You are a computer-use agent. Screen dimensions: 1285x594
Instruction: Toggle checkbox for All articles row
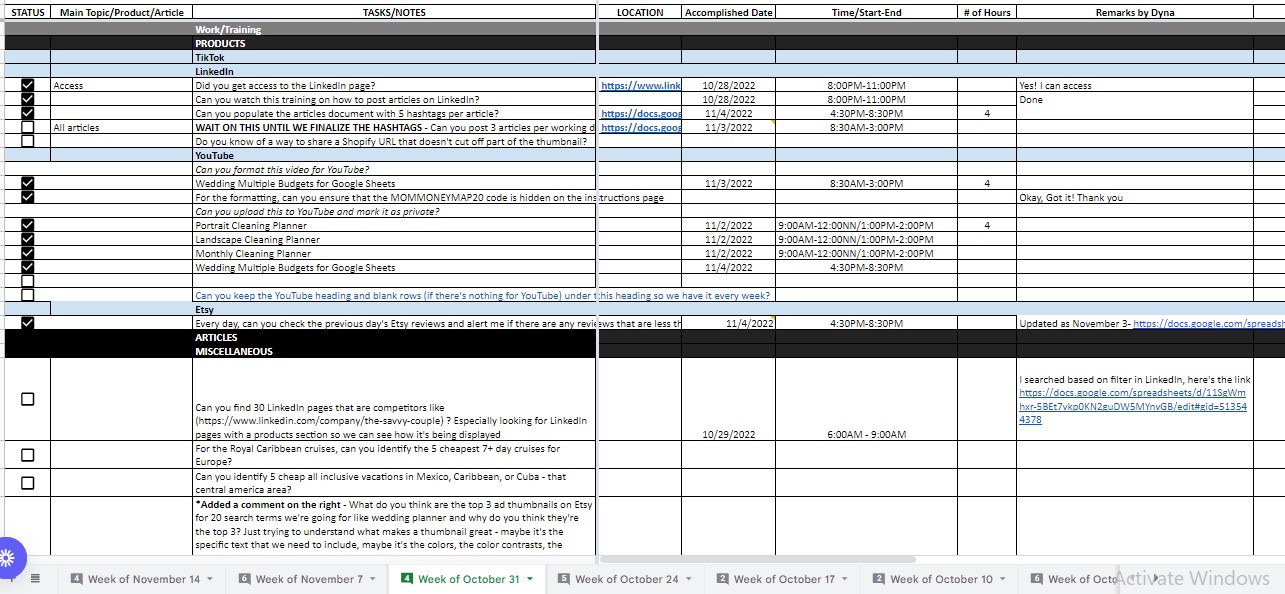click(x=27, y=127)
